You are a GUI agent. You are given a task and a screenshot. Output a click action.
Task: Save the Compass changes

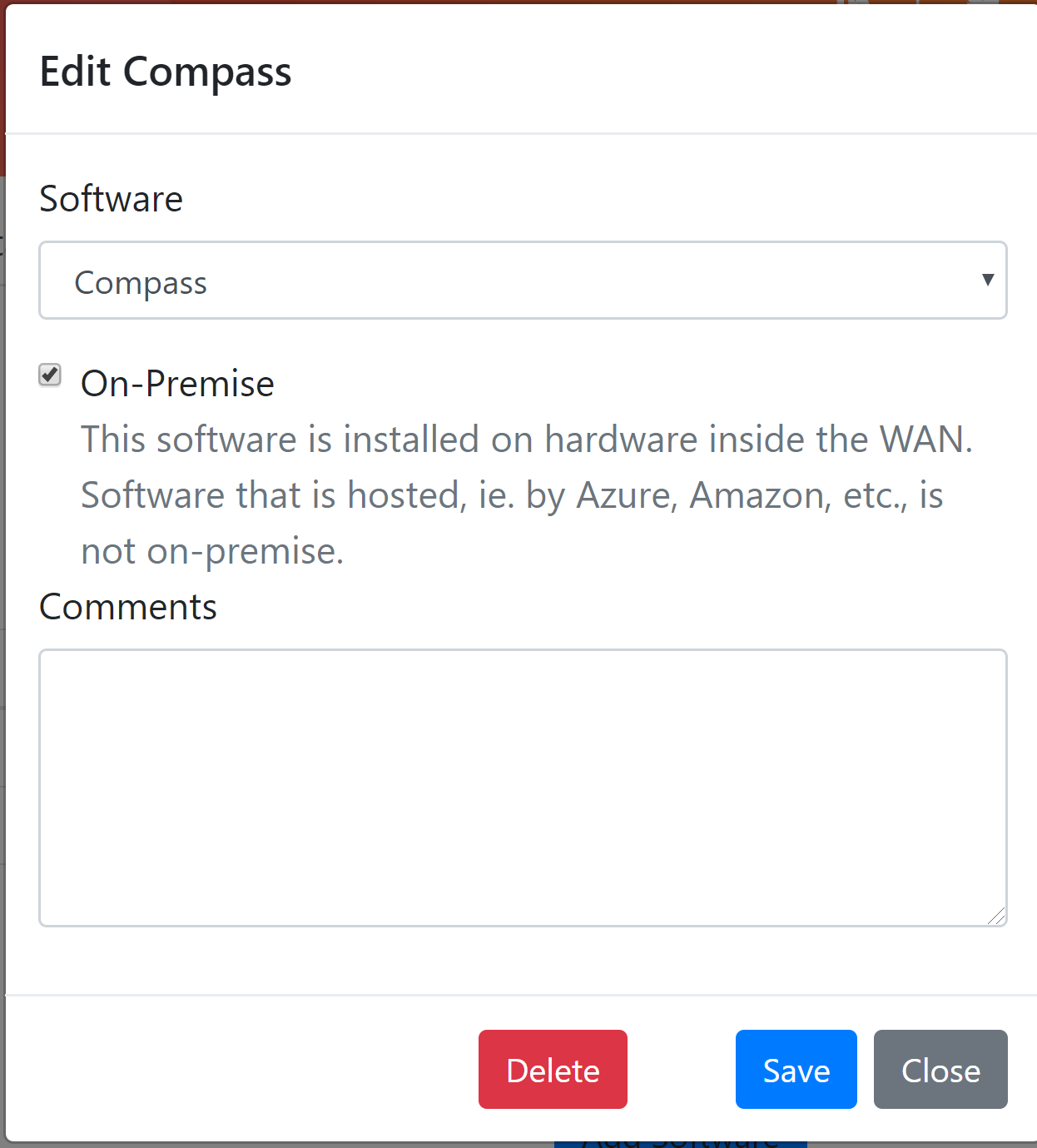click(x=796, y=1070)
